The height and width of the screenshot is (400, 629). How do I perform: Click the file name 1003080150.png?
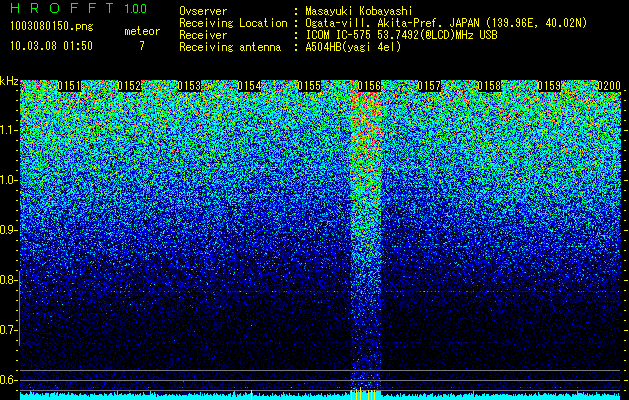(x=52, y=26)
